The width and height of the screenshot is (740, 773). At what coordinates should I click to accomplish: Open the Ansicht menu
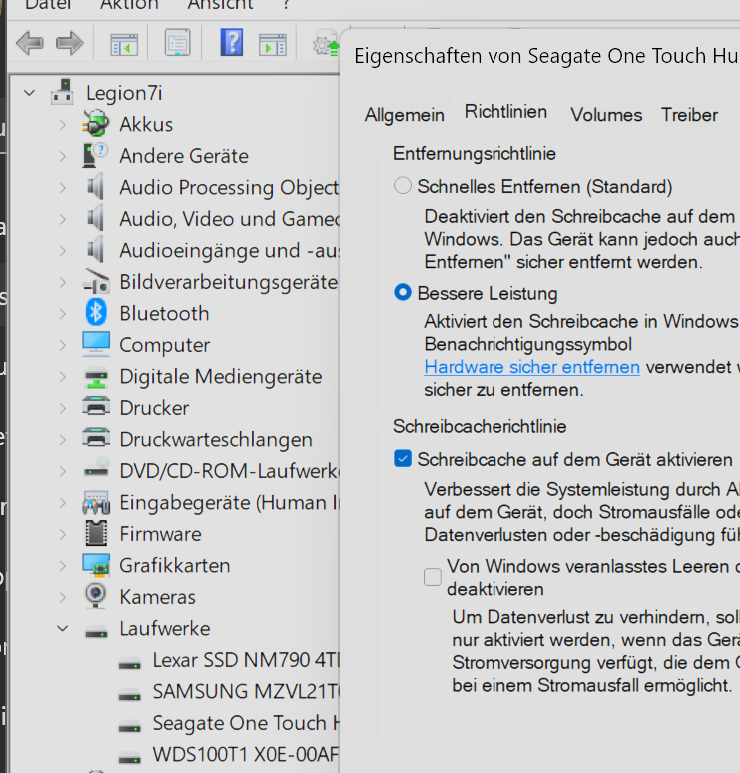(x=220, y=5)
